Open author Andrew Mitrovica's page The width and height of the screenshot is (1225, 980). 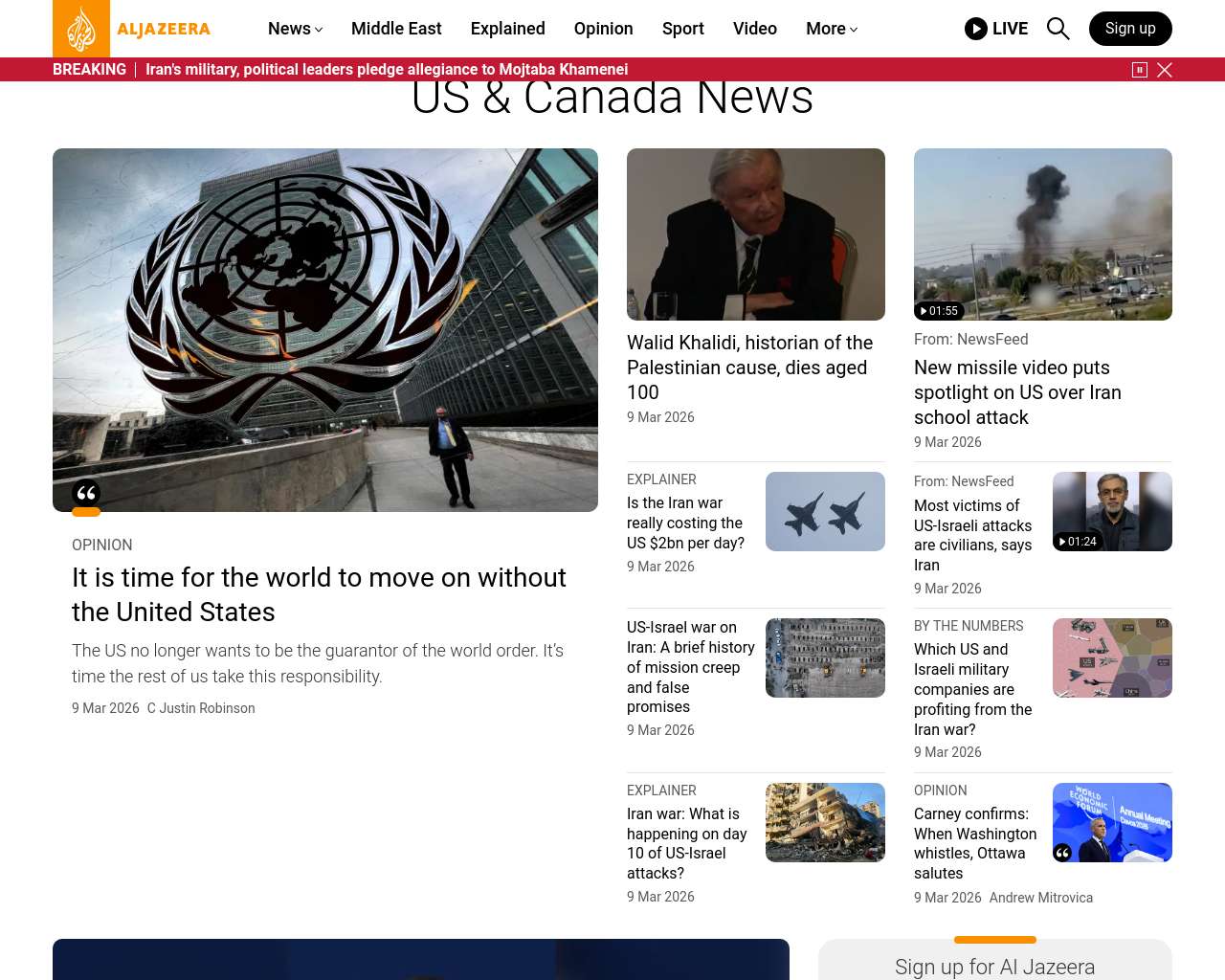coord(1041,898)
